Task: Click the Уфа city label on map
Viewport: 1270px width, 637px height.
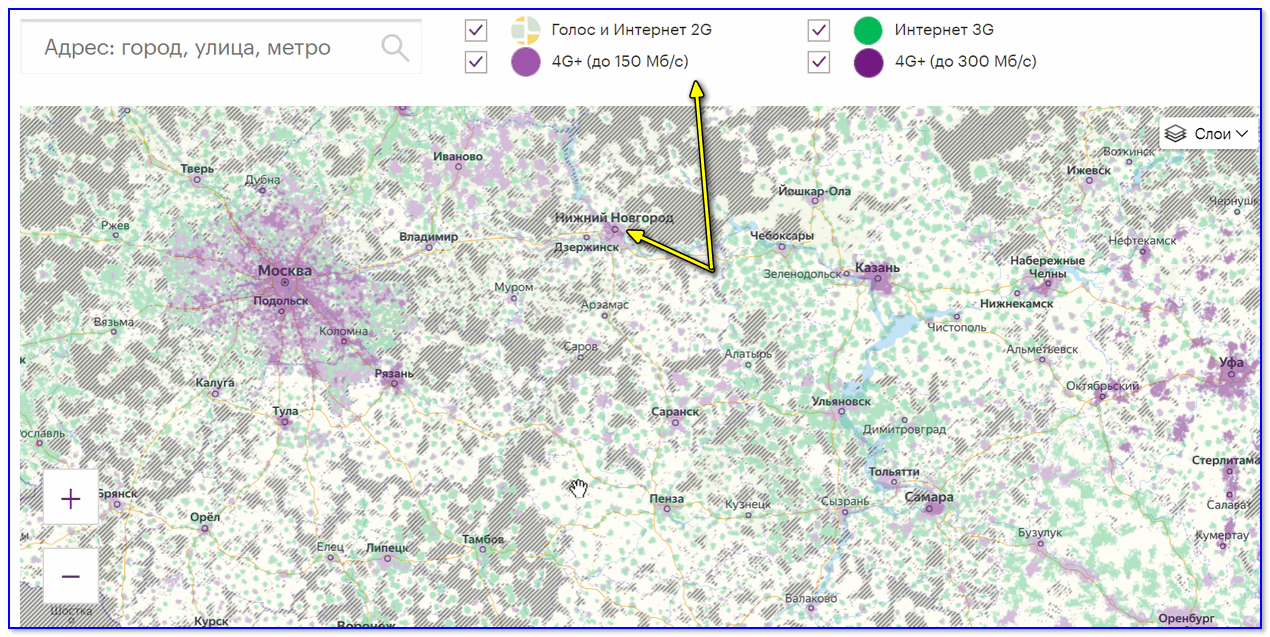Action: pos(1231,362)
